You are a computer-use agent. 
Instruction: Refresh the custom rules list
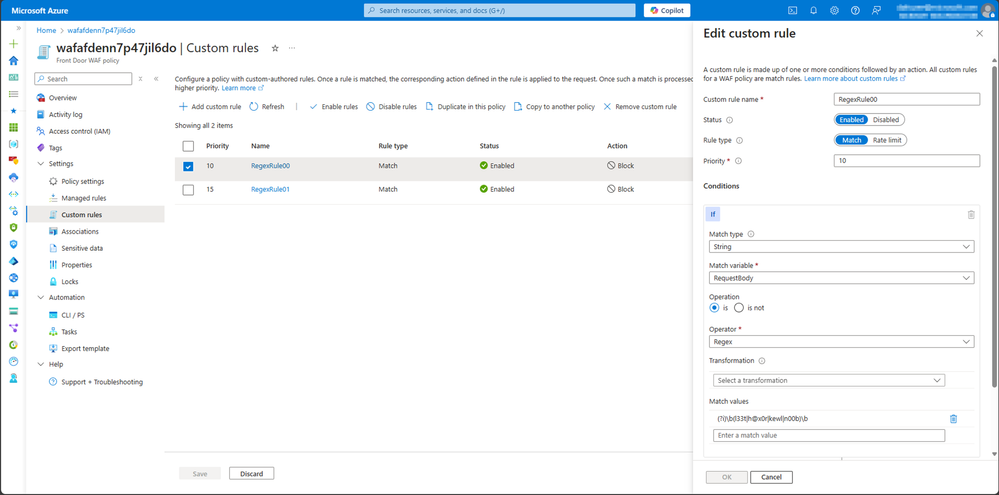point(266,107)
